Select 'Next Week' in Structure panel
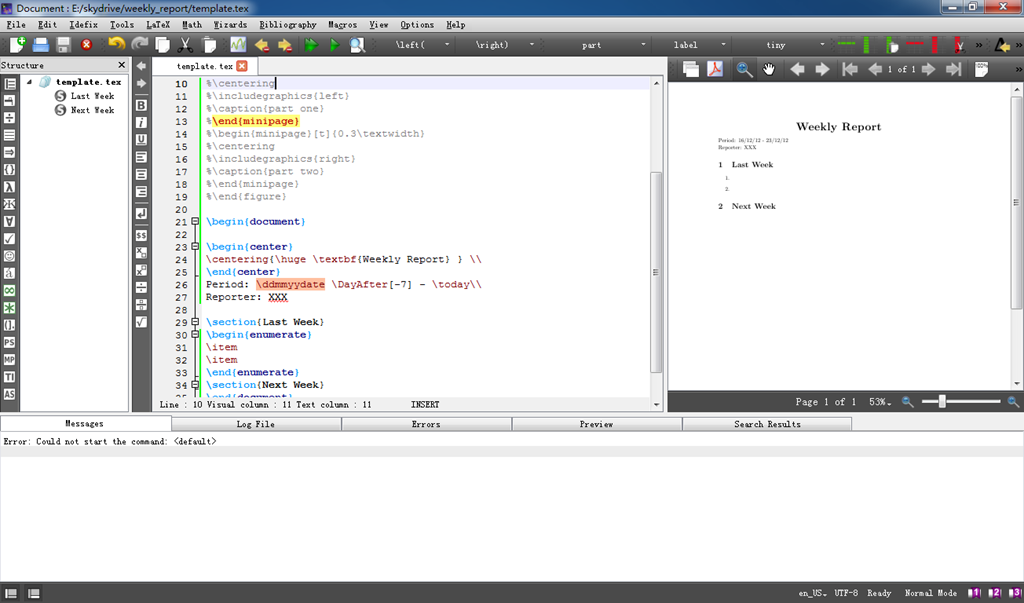The width and height of the screenshot is (1024, 603). tap(92, 110)
